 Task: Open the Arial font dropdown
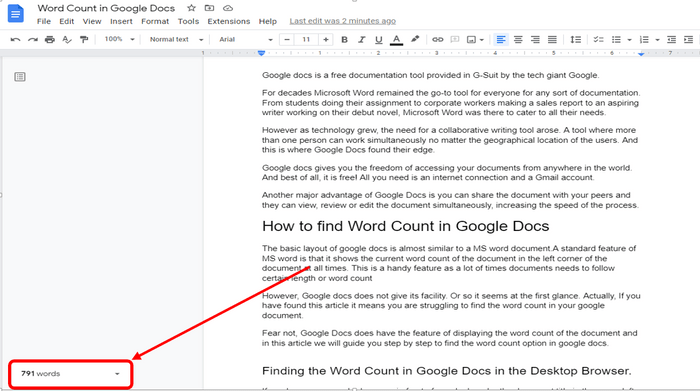(x=246, y=39)
